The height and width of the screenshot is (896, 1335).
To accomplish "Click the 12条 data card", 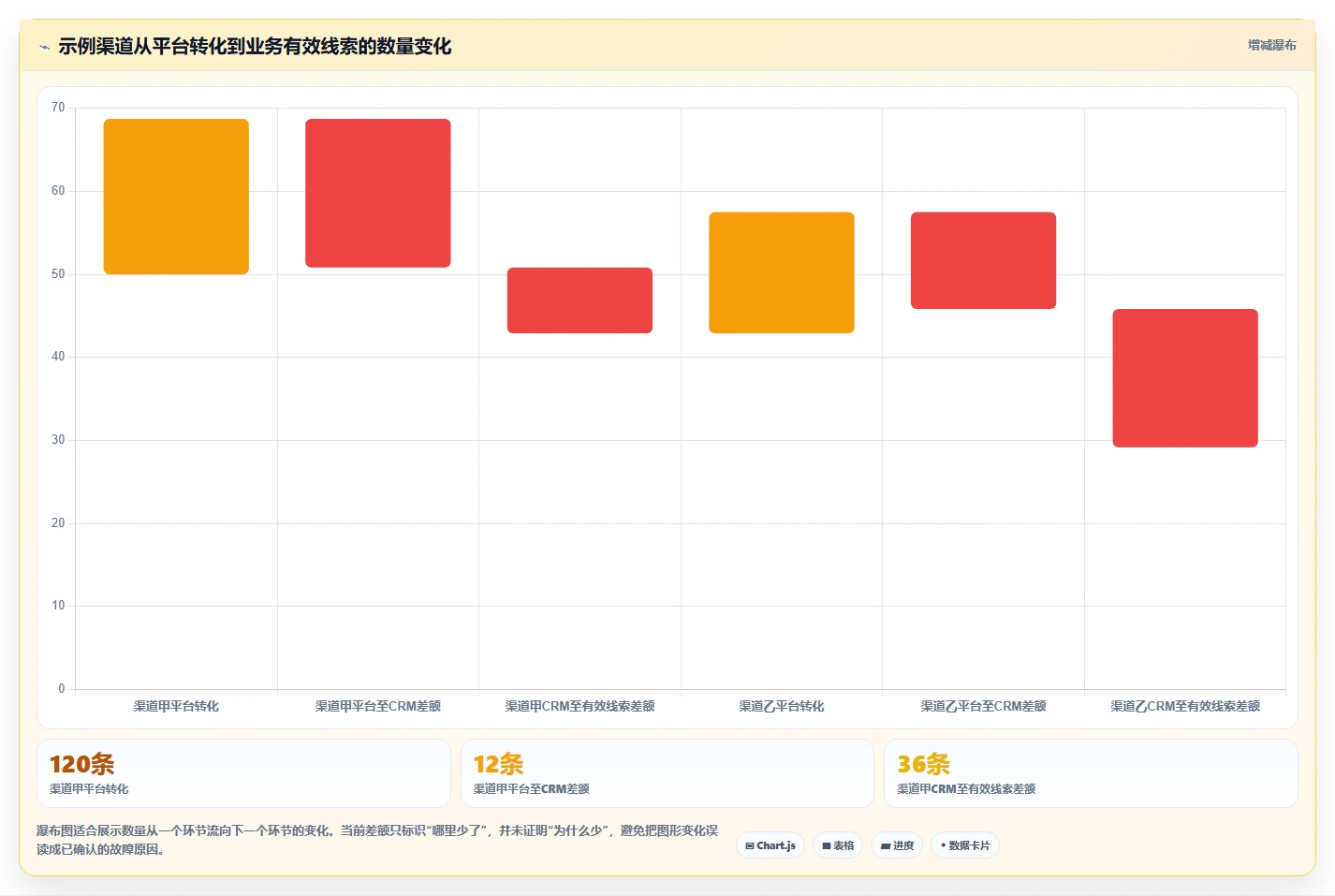I will coord(667,773).
